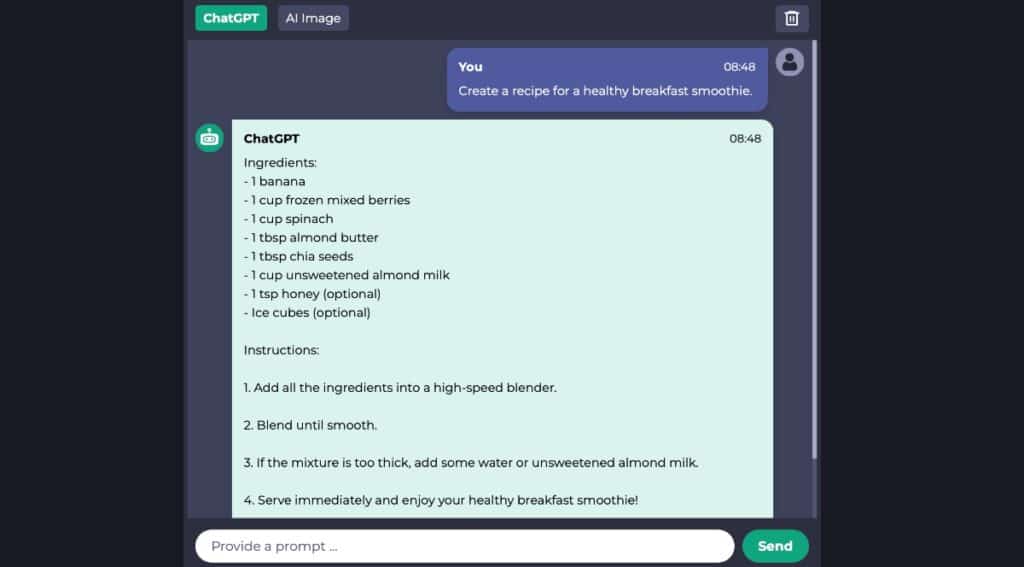Send the prompt with the Send button
1024x567 pixels.
pos(775,546)
